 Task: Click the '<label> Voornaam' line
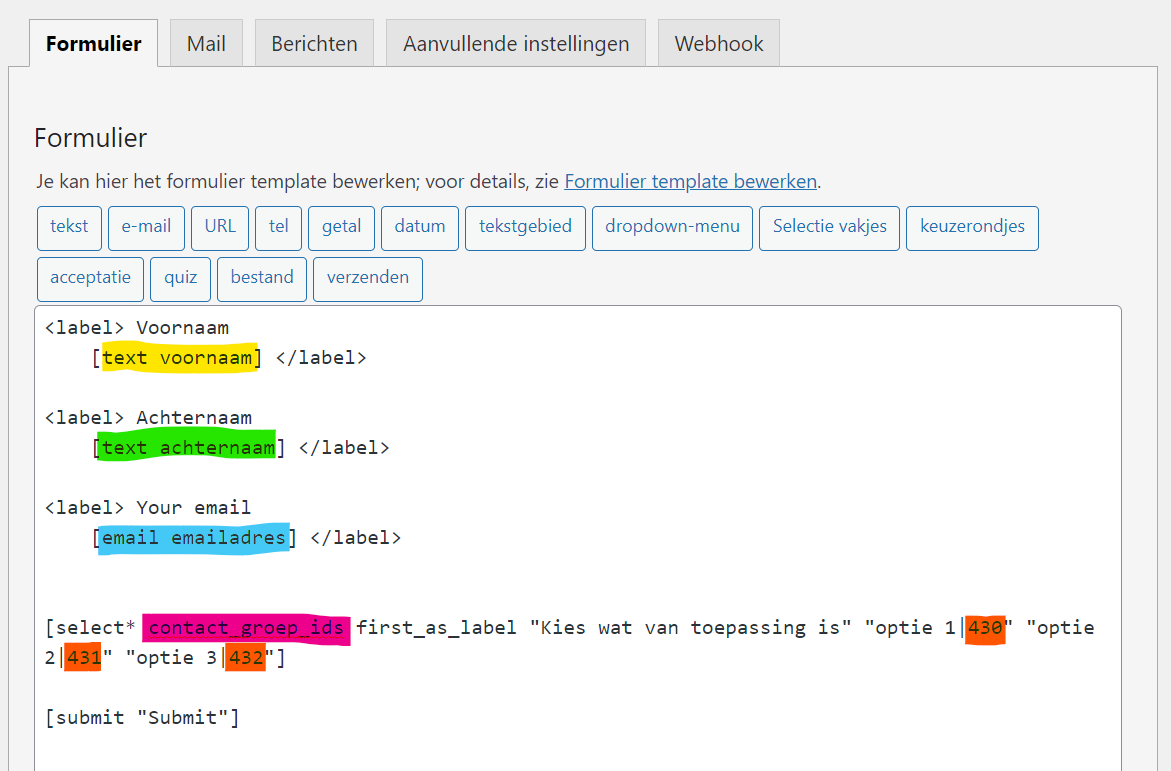pos(137,328)
